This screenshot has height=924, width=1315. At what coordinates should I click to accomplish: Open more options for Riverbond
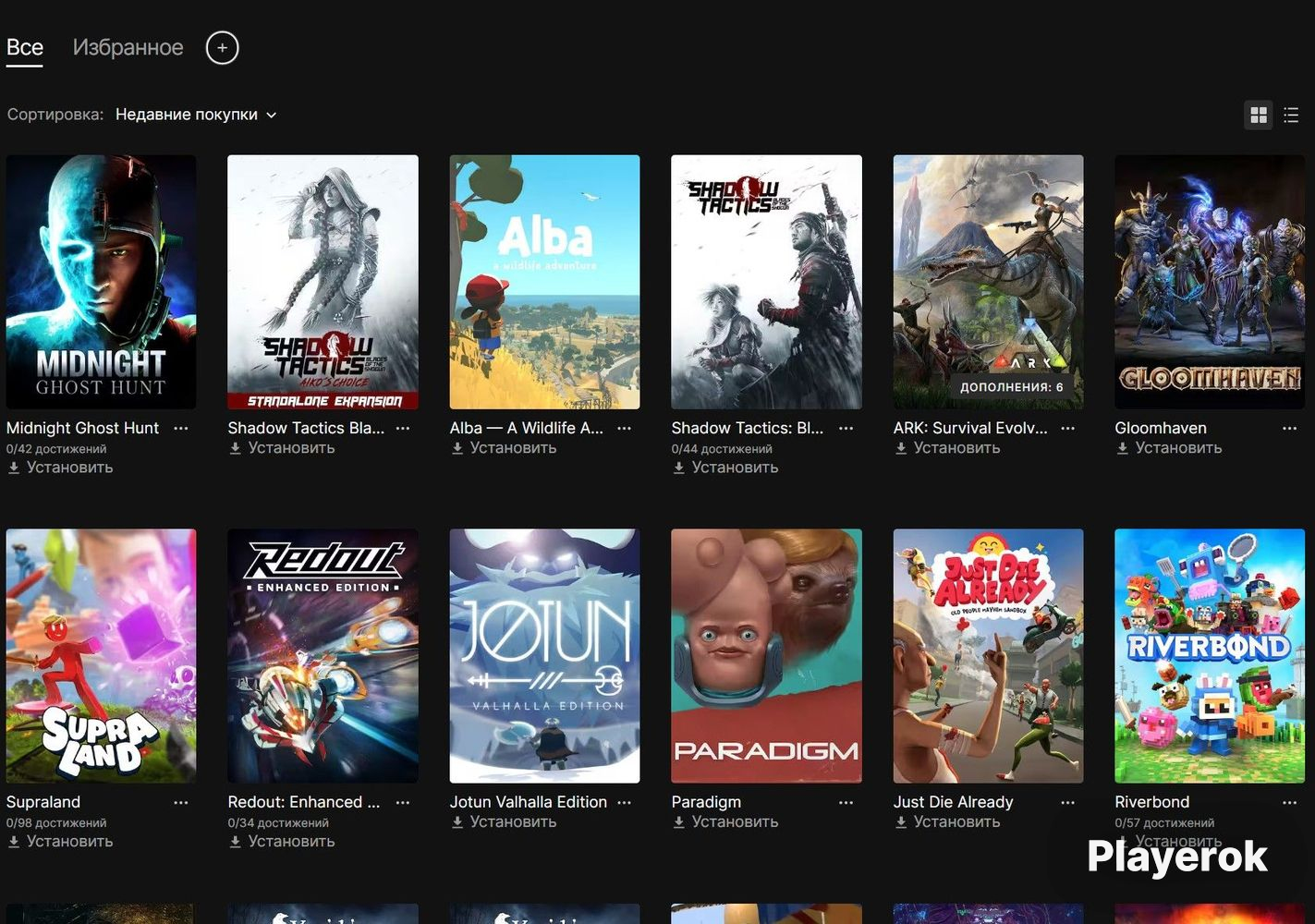1290,802
